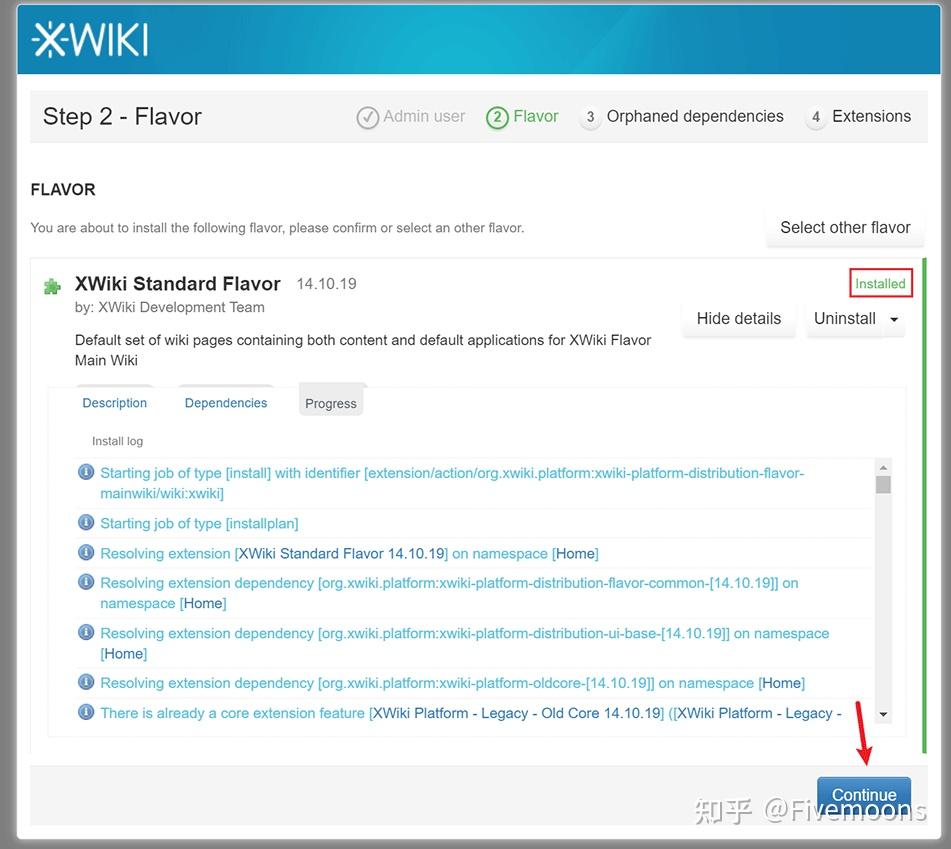The height and width of the screenshot is (849, 951).
Task: Click the Installed status badge
Action: pos(880,283)
